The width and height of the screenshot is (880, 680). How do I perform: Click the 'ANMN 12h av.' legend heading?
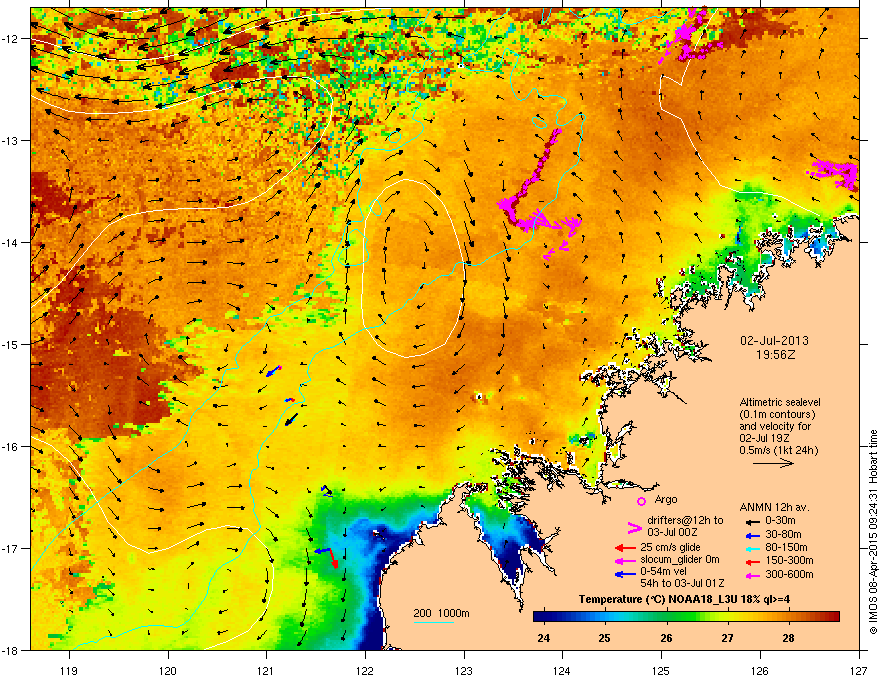[x=774, y=508]
